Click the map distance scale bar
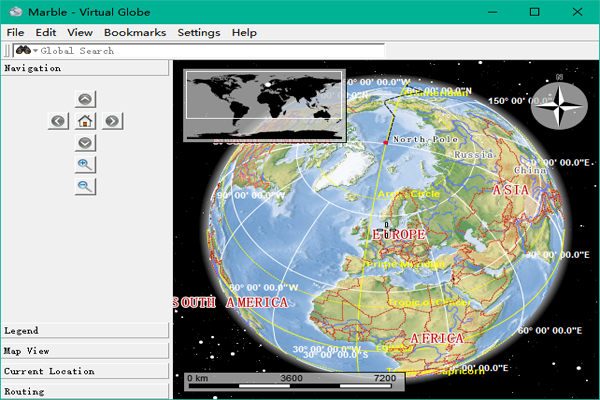 (x=294, y=382)
